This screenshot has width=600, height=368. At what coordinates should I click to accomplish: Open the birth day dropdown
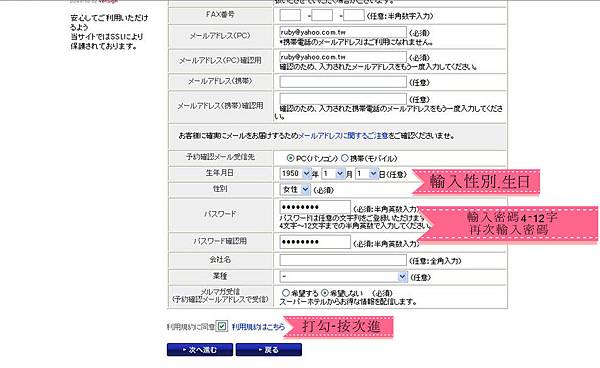[x=367, y=174]
